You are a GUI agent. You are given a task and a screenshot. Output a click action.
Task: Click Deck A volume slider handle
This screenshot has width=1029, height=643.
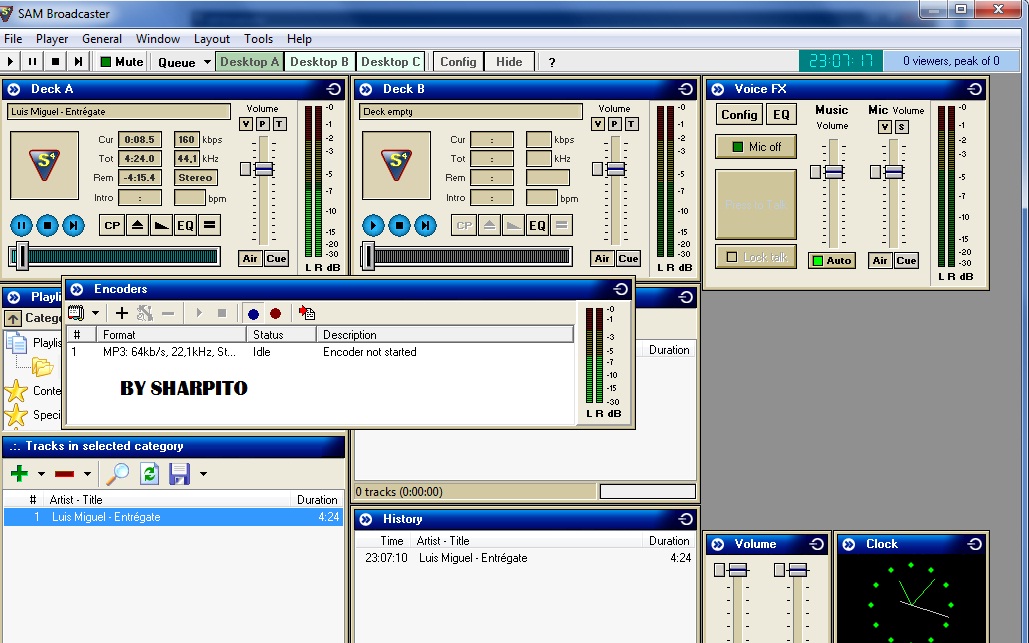pos(264,169)
